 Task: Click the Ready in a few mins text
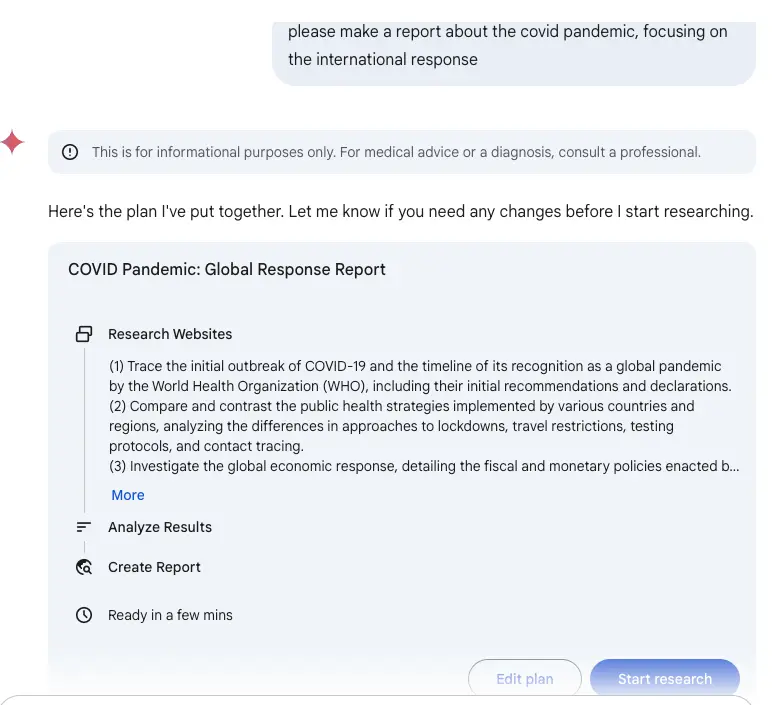170,615
